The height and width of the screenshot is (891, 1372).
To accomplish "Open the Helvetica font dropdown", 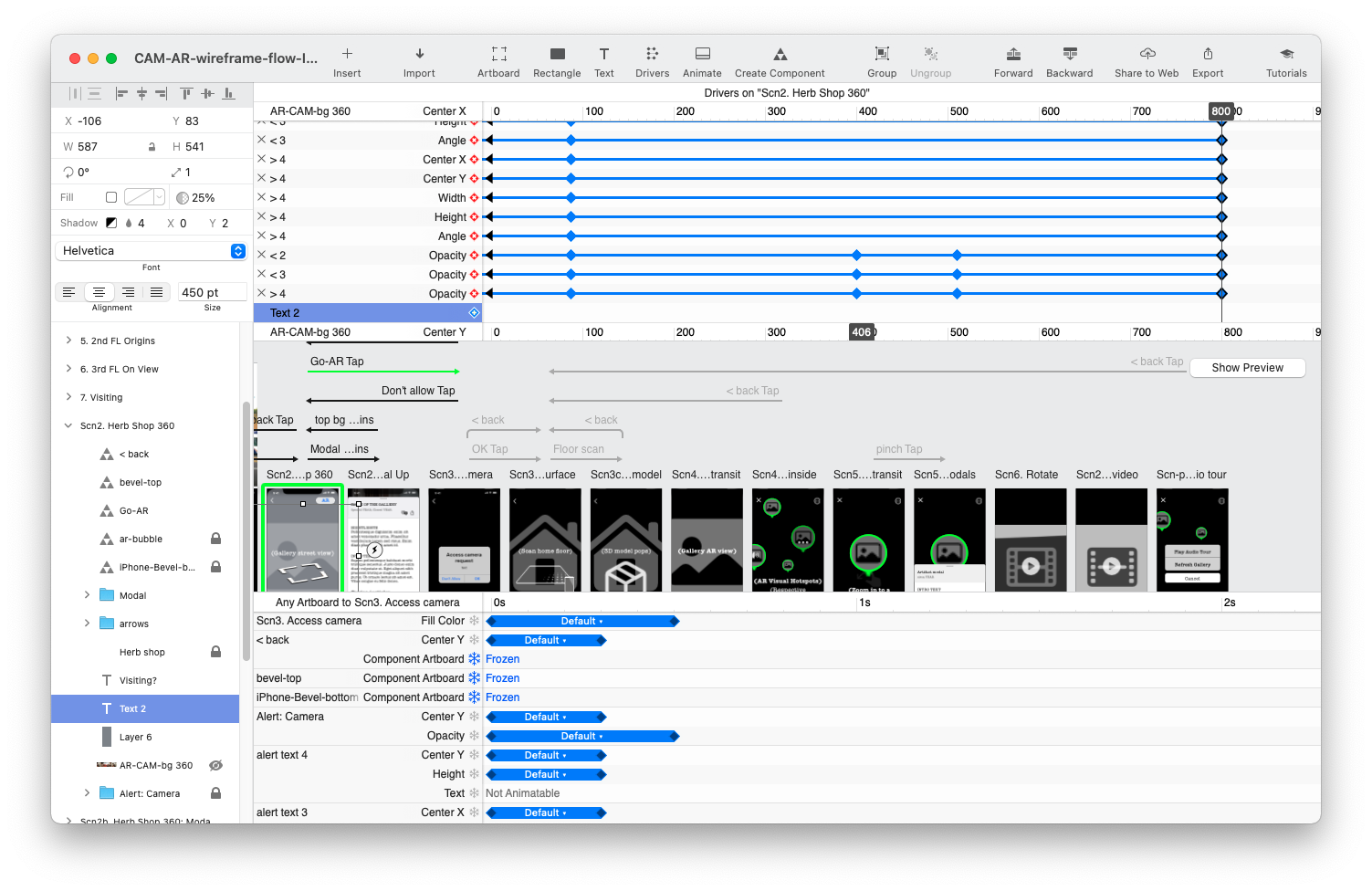I will pyautogui.click(x=238, y=251).
